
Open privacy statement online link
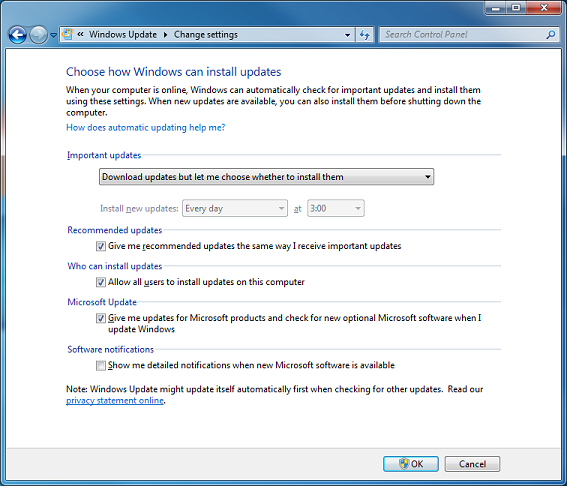tap(115, 401)
